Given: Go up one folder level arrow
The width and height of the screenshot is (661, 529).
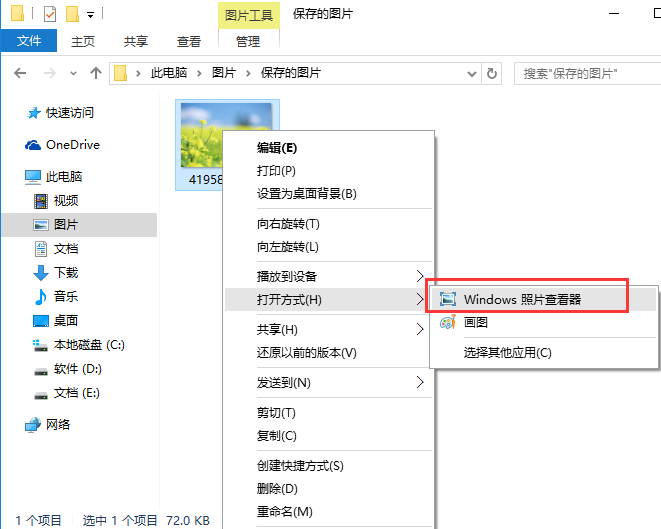Looking at the screenshot, I should pyautogui.click(x=96, y=73).
